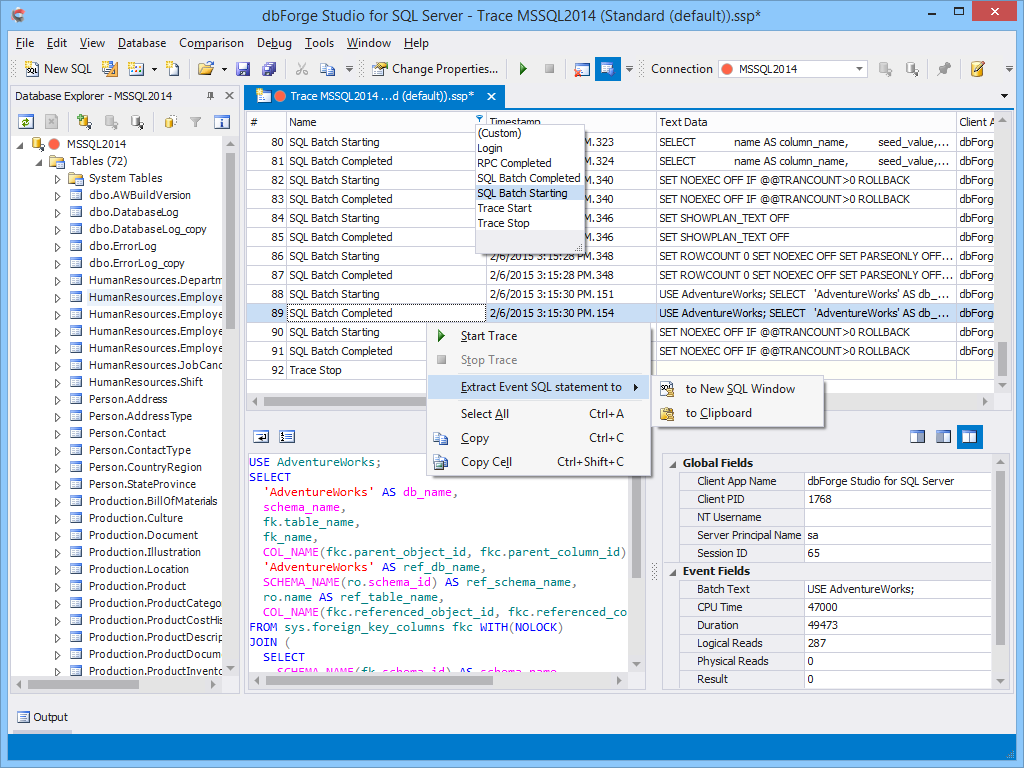Viewport: 1024px width, 768px height.
Task: Toggle the first panel layout button
Action: (917, 437)
